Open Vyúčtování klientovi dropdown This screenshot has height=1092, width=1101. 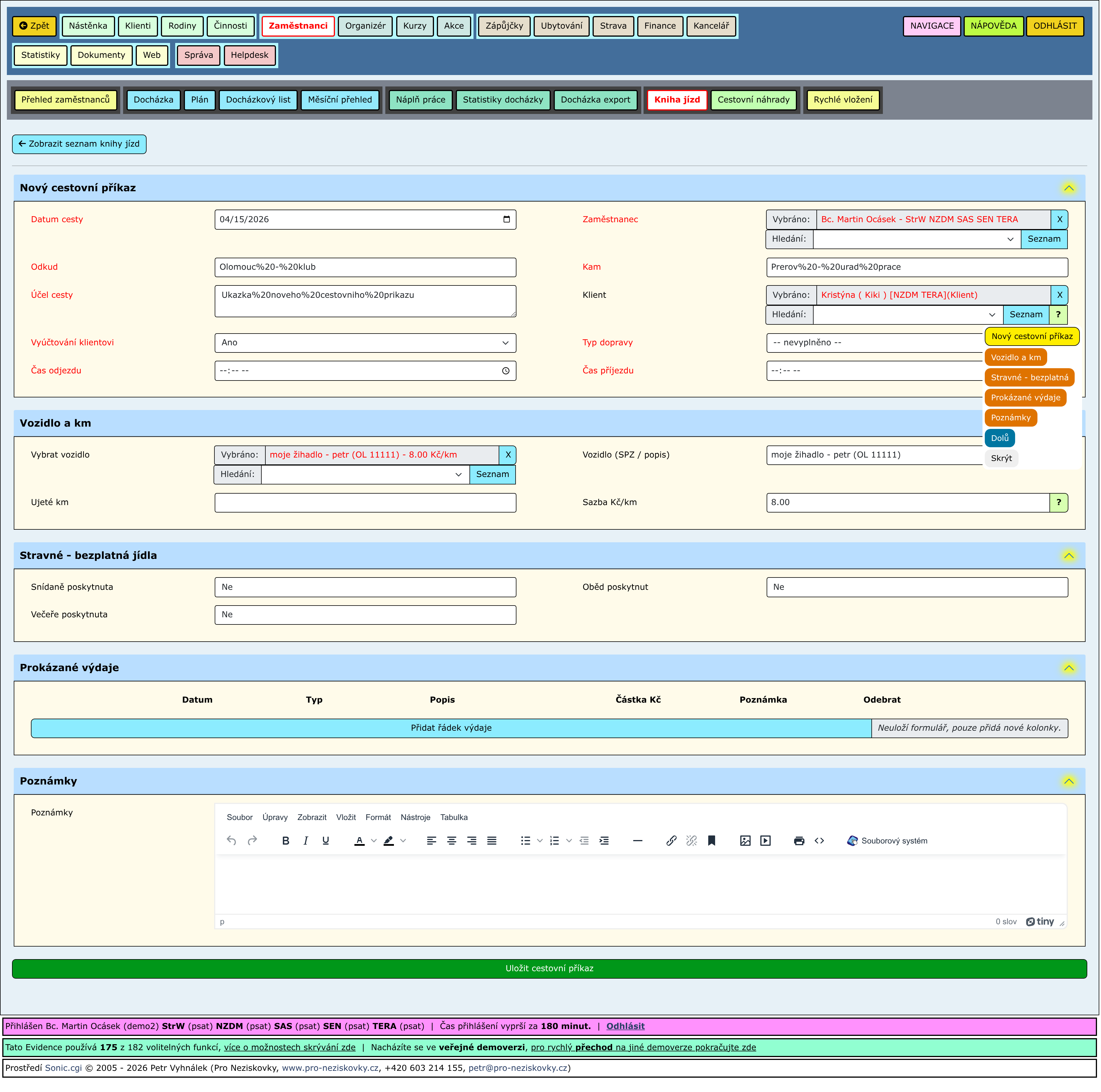click(365, 342)
